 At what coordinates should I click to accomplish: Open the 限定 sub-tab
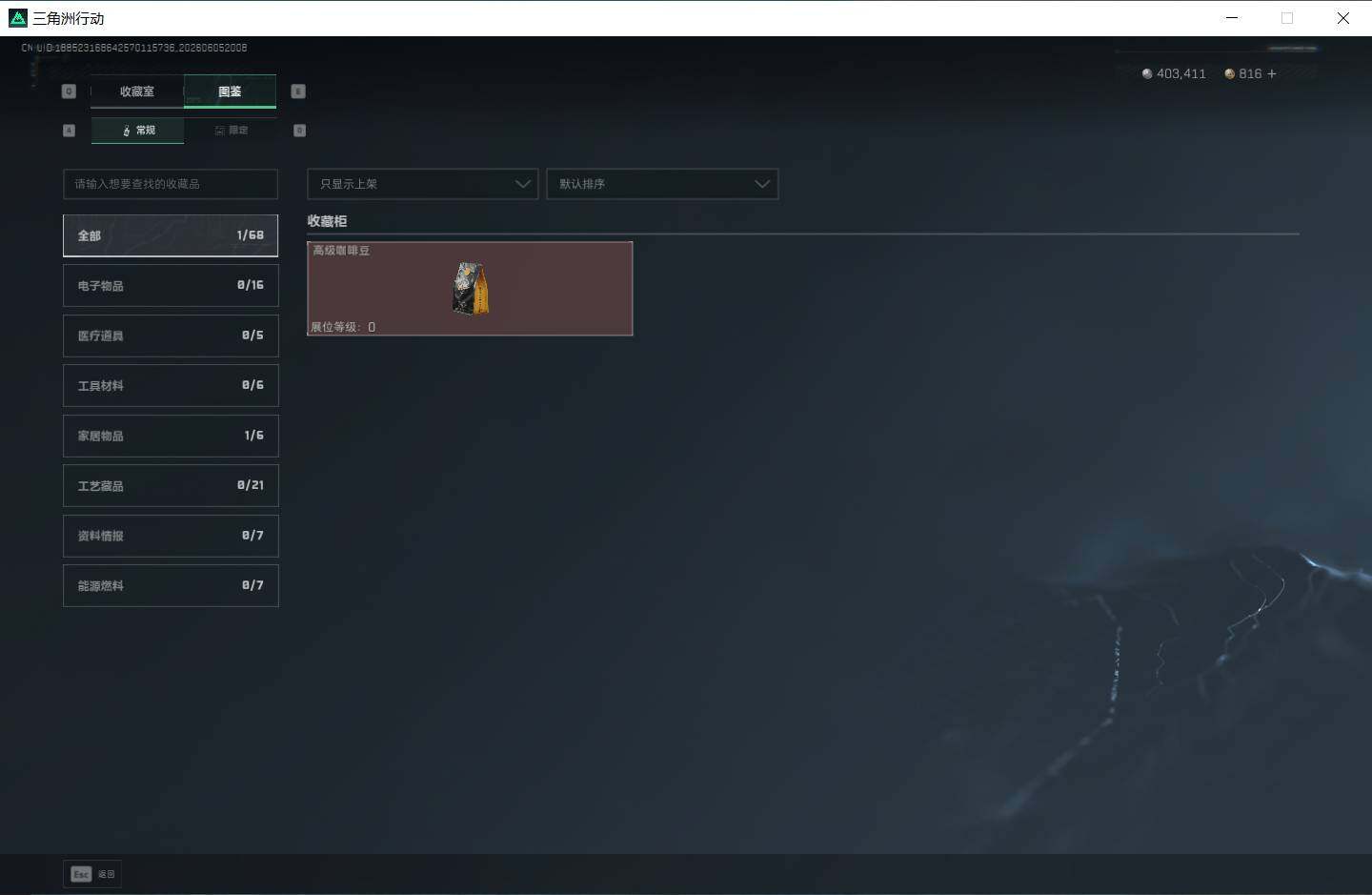(231, 131)
